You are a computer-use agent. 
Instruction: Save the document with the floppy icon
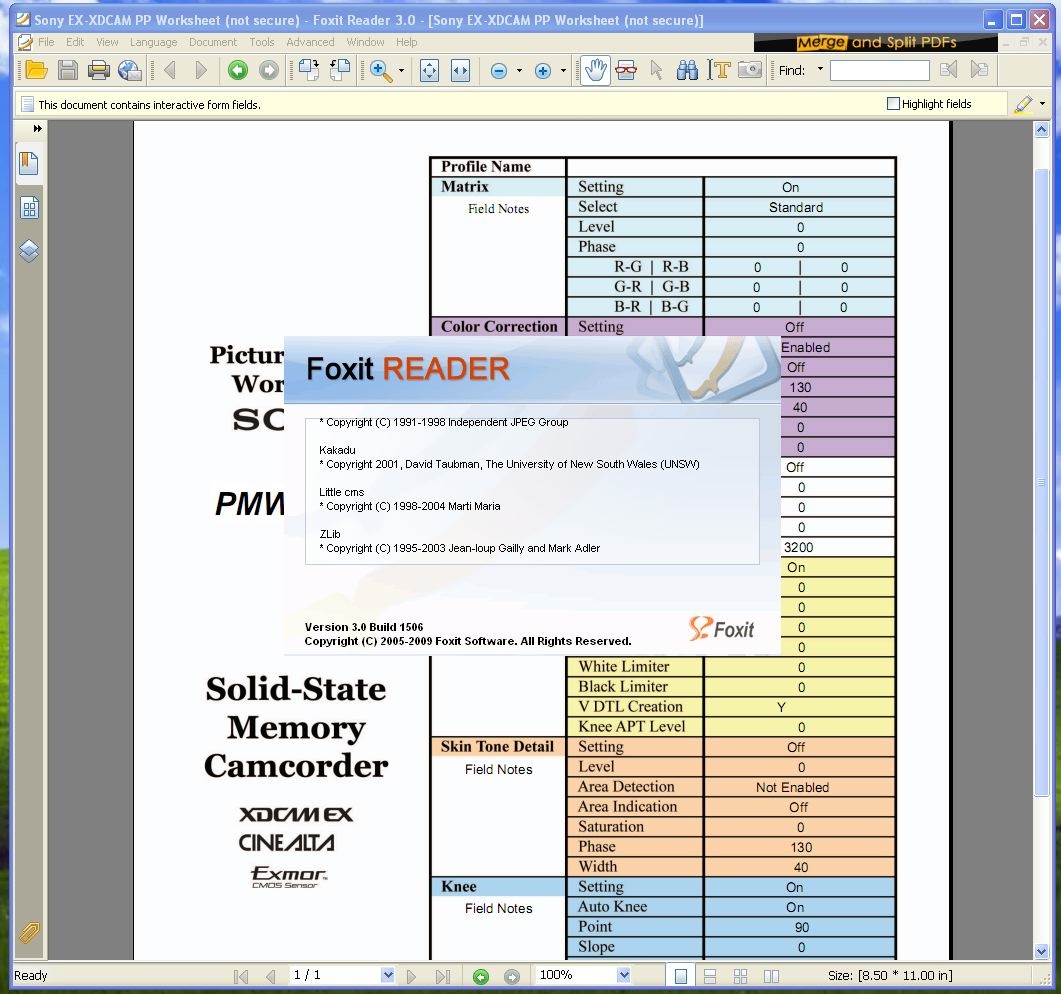68,70
